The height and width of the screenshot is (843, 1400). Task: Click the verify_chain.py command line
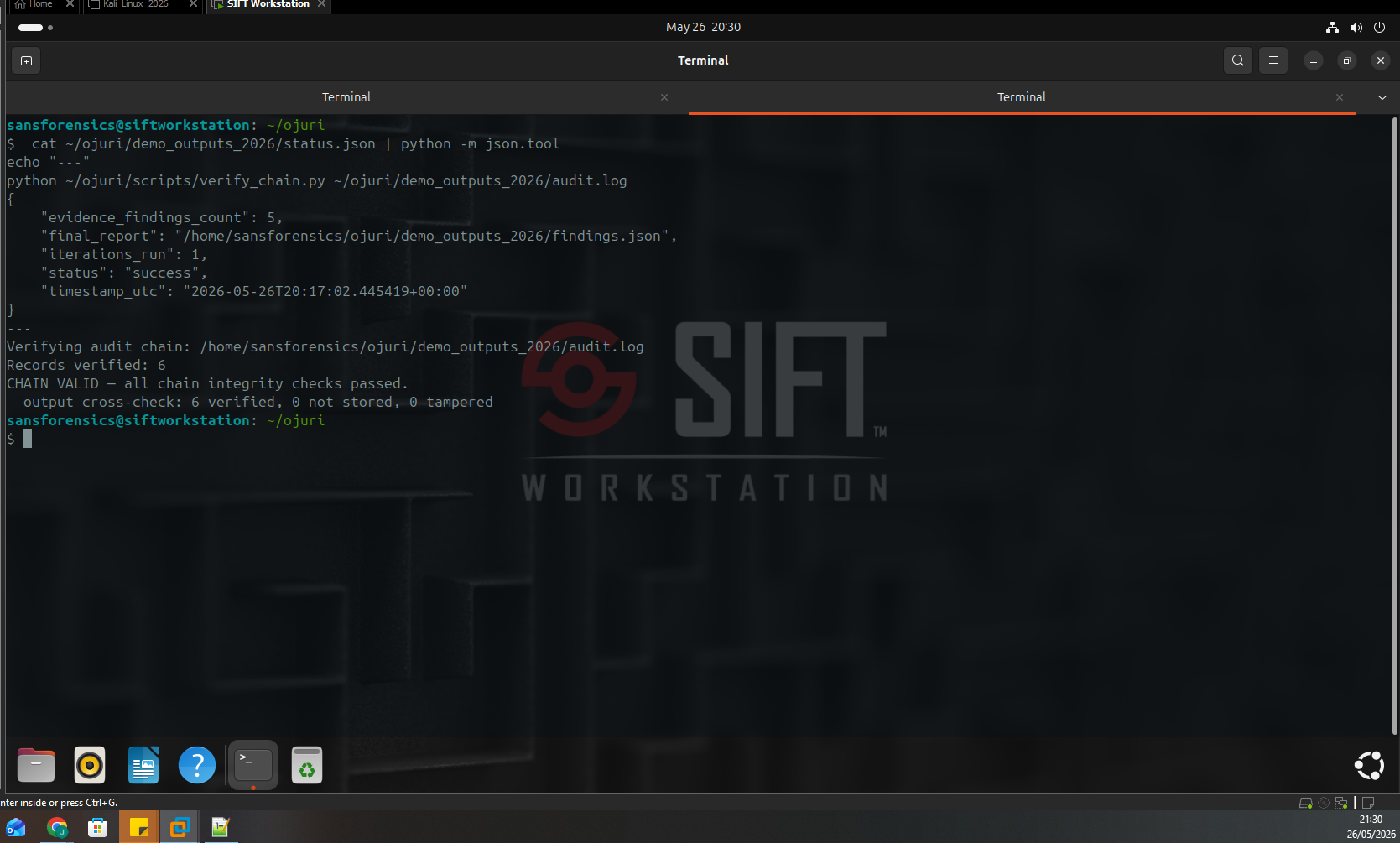tap(316, 180)
